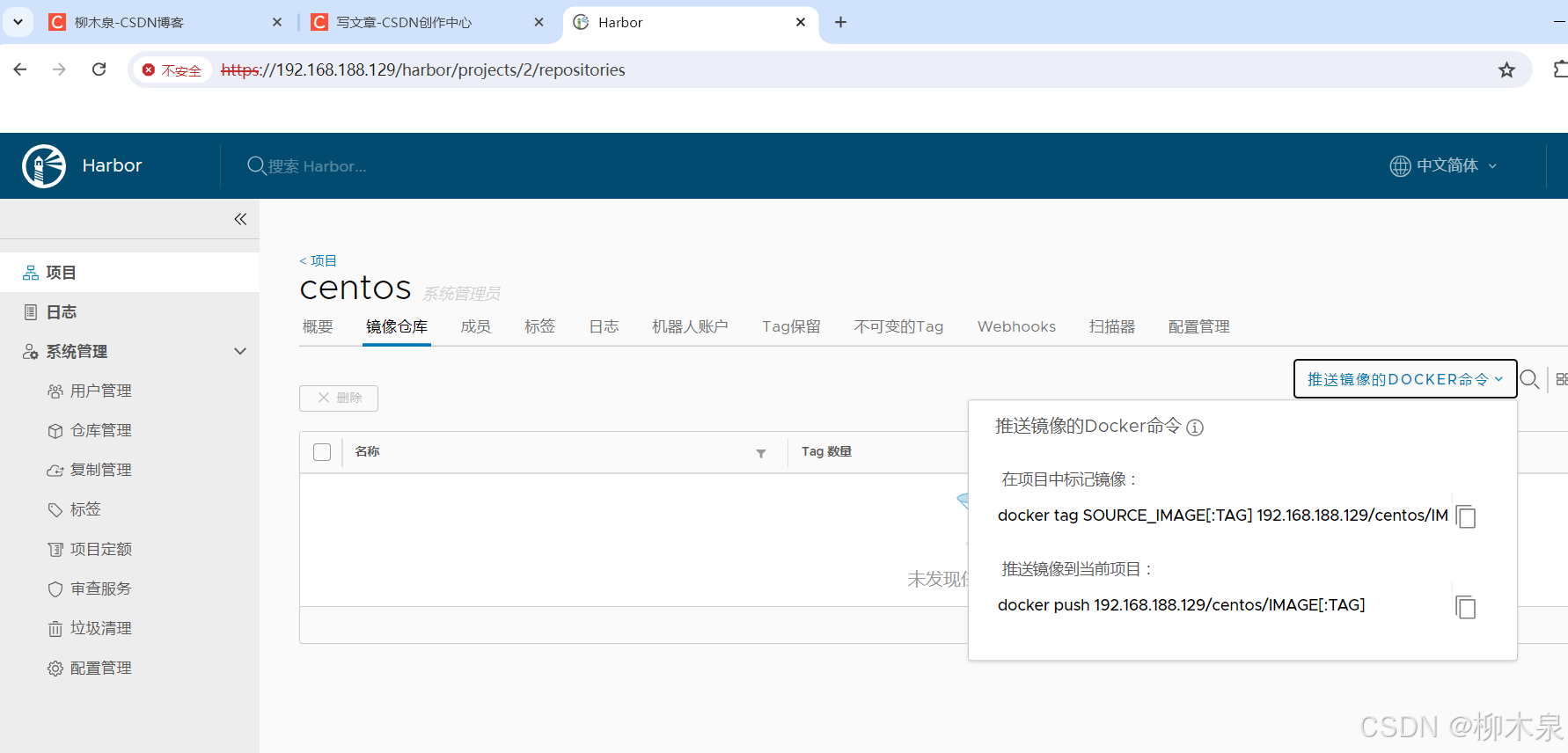Click the browser back arrow
Image resolution: width=1568 pixels, height=753 pixels.
pyautogui.click(x=20, y=69)
